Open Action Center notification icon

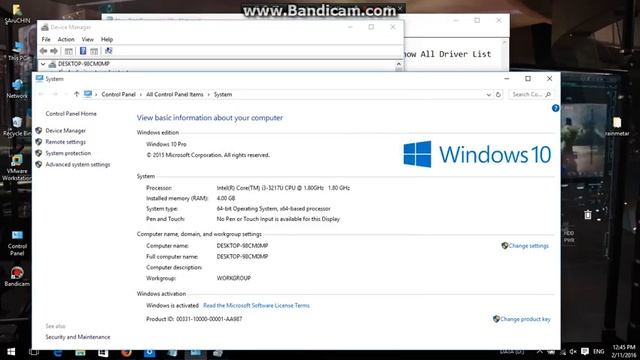pos(585,351)
